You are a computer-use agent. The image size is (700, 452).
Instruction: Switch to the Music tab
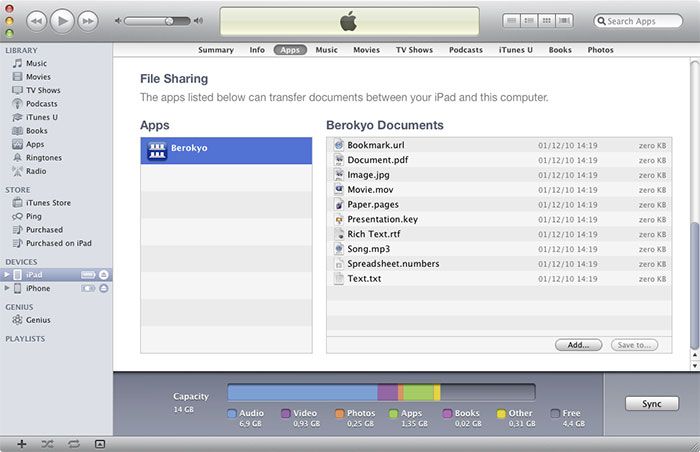[327, 50]
